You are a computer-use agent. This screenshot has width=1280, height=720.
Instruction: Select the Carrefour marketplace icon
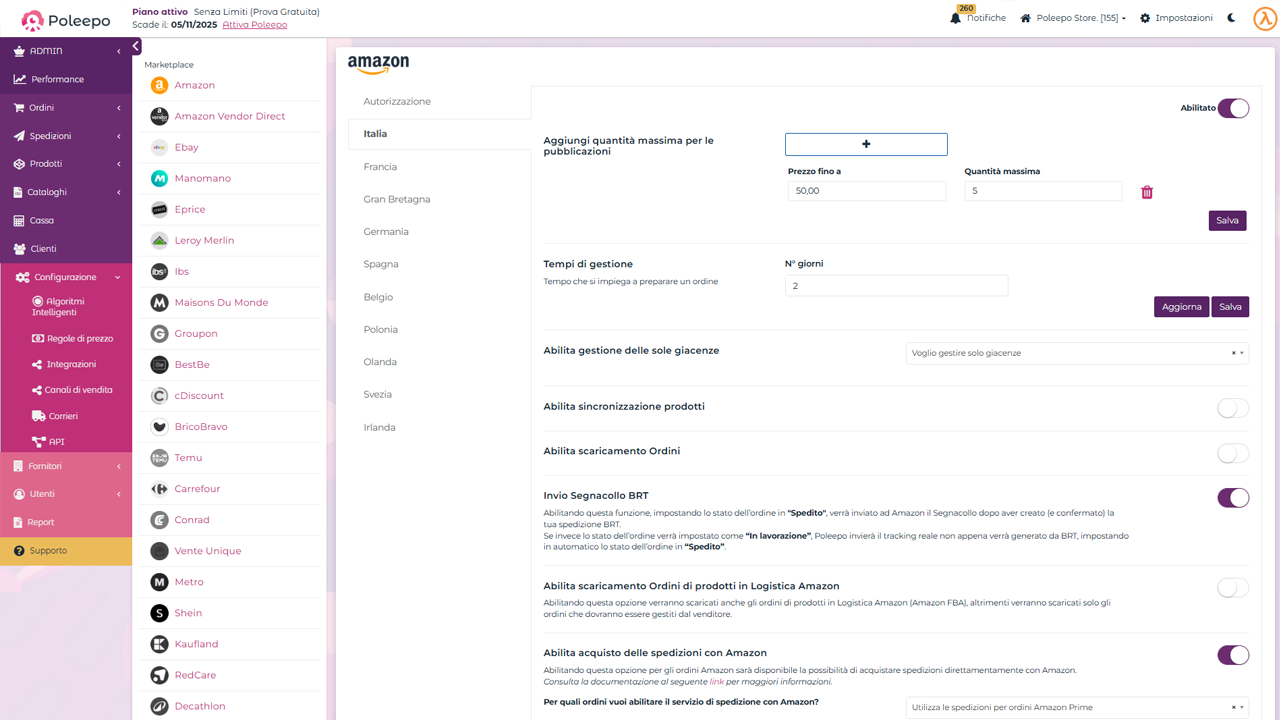click(159, 488)
